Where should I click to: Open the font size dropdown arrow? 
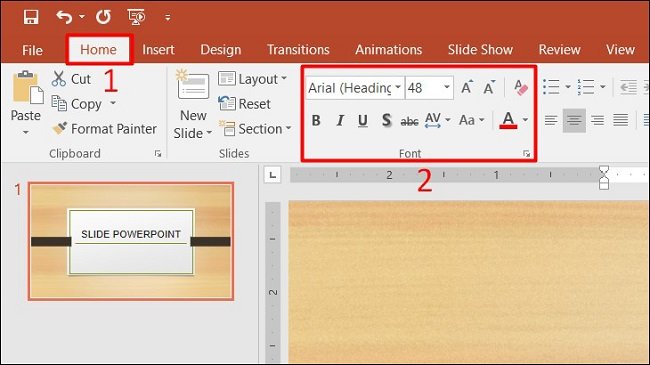tap(446, 87)
